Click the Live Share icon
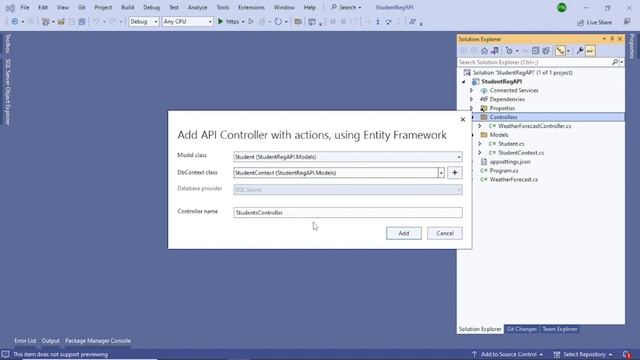640x360 pixels. [x=580, y=22]
